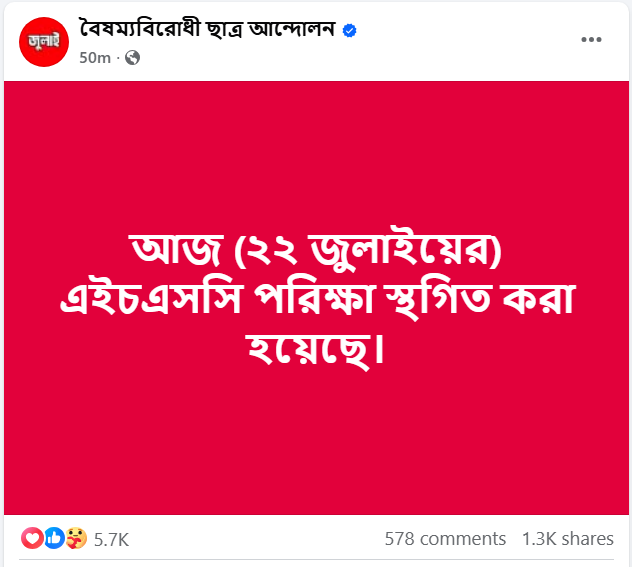Click the 50m post timestamp
The height and width of the screenshot is (567, 632).
(95, 58)
